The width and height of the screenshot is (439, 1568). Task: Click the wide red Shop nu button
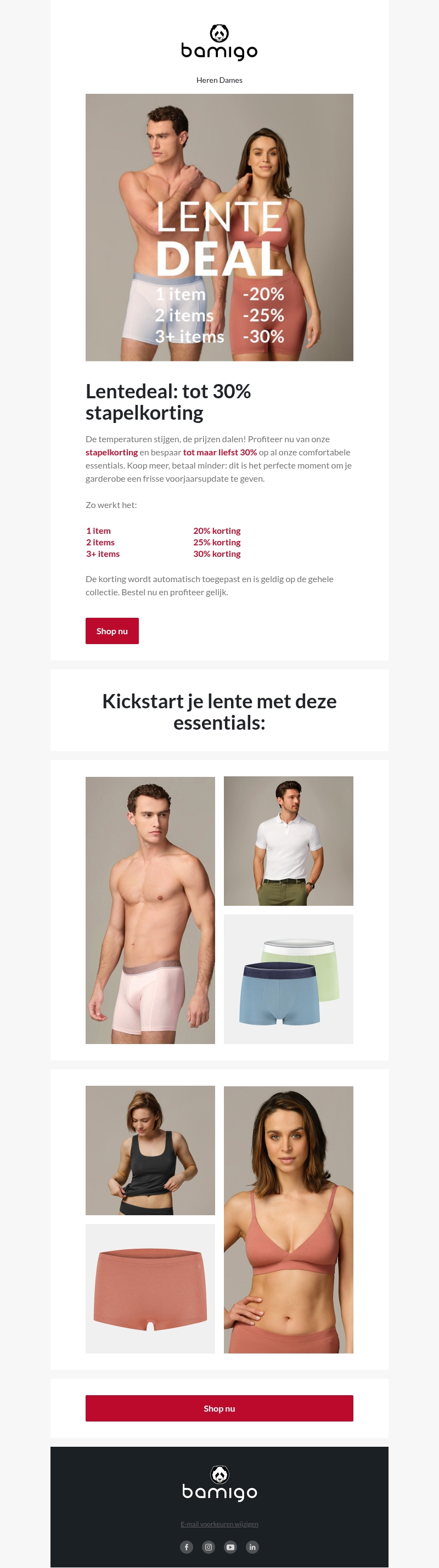point(219,1408)
